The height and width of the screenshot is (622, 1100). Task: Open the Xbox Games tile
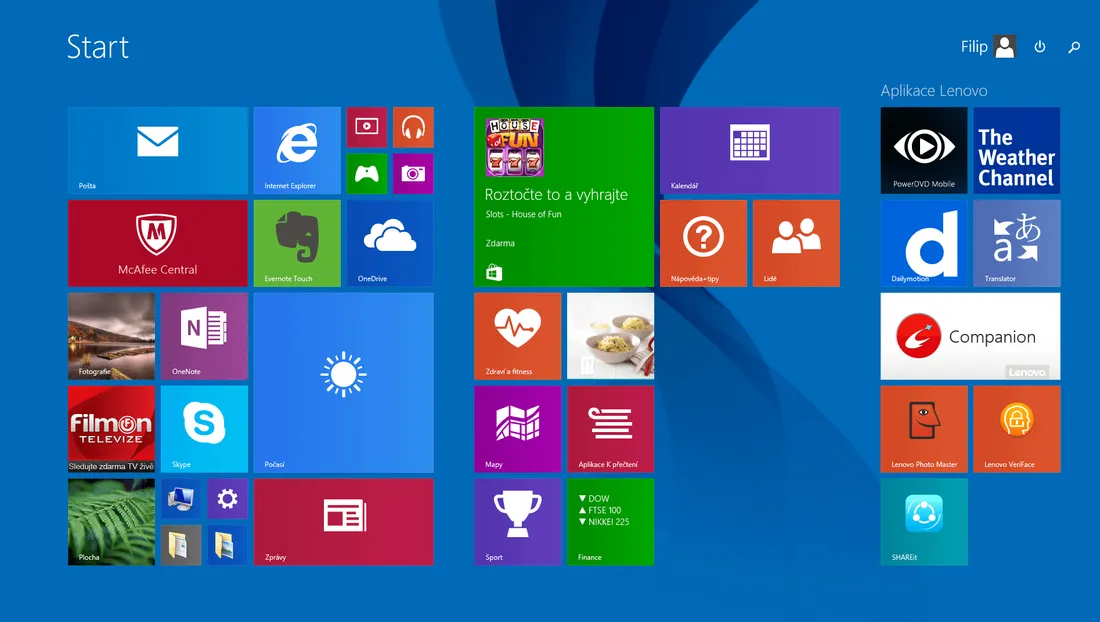click(367, 173)
